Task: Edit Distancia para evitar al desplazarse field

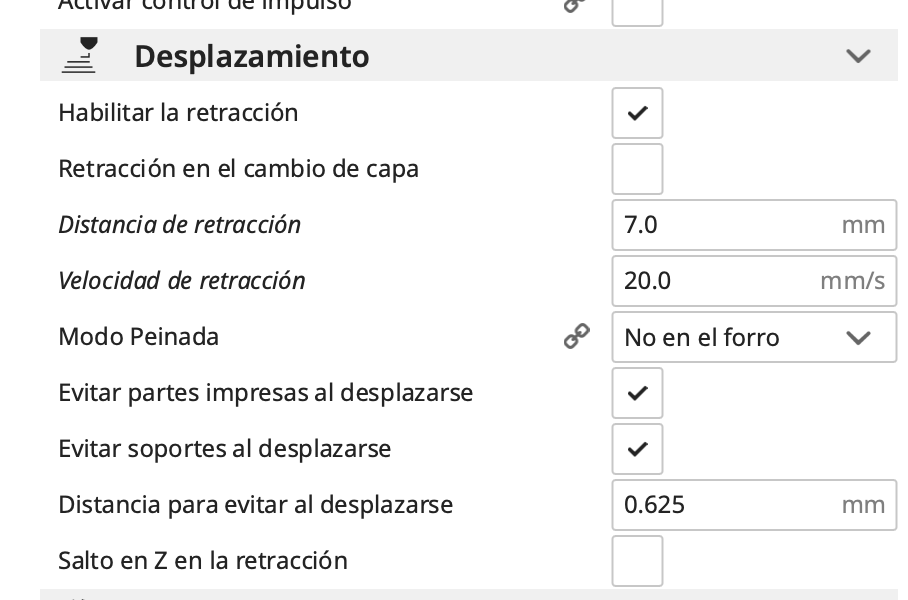Action: coord(725,505)
